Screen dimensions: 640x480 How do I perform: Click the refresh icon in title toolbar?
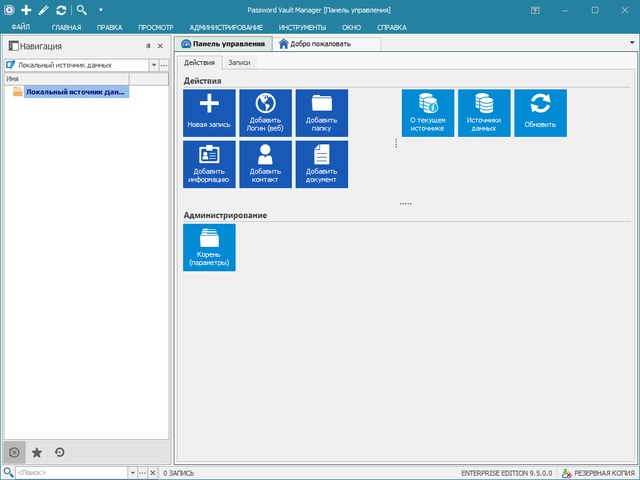62,9
